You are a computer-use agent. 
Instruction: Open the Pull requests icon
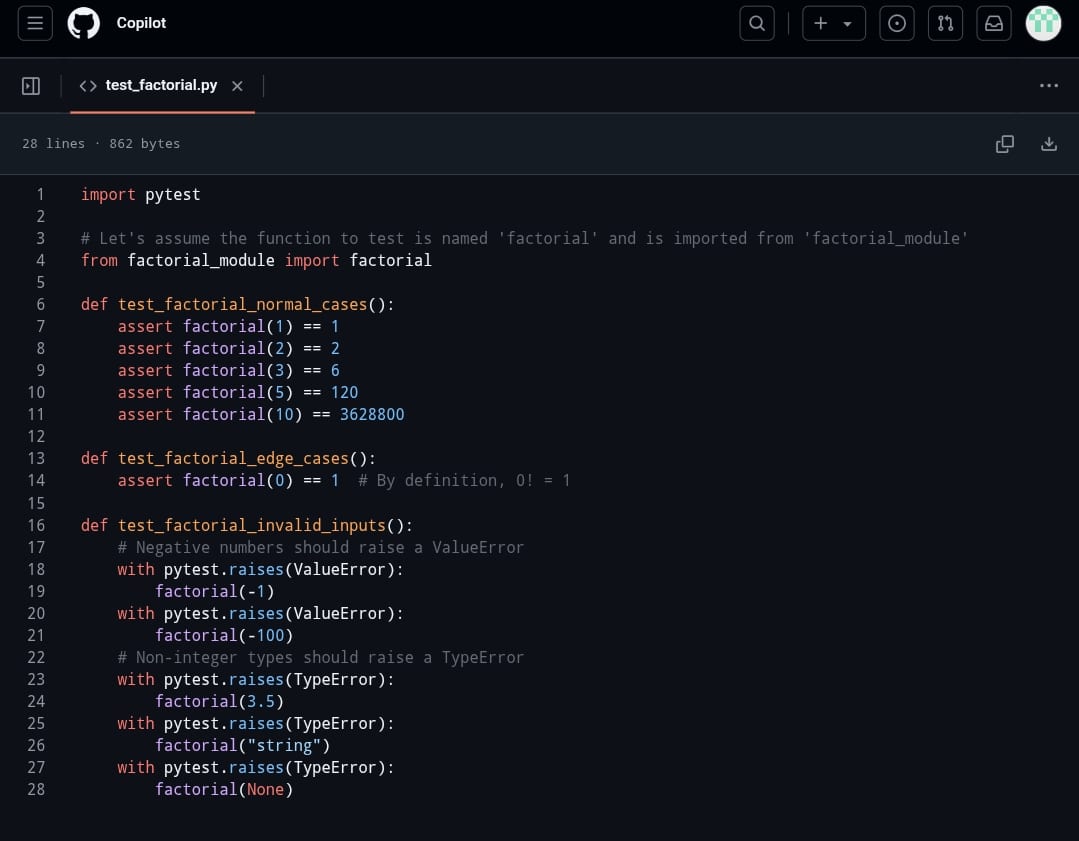(946, 23)
